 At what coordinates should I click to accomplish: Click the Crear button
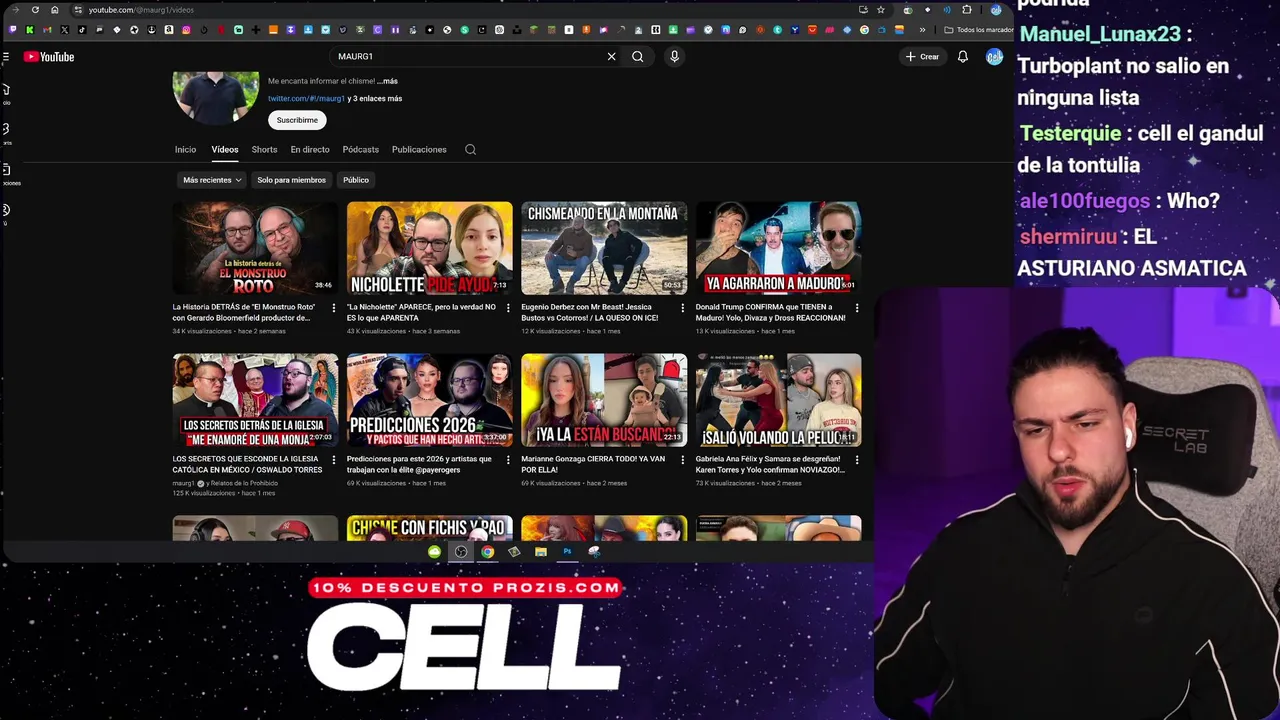point(922,57)
